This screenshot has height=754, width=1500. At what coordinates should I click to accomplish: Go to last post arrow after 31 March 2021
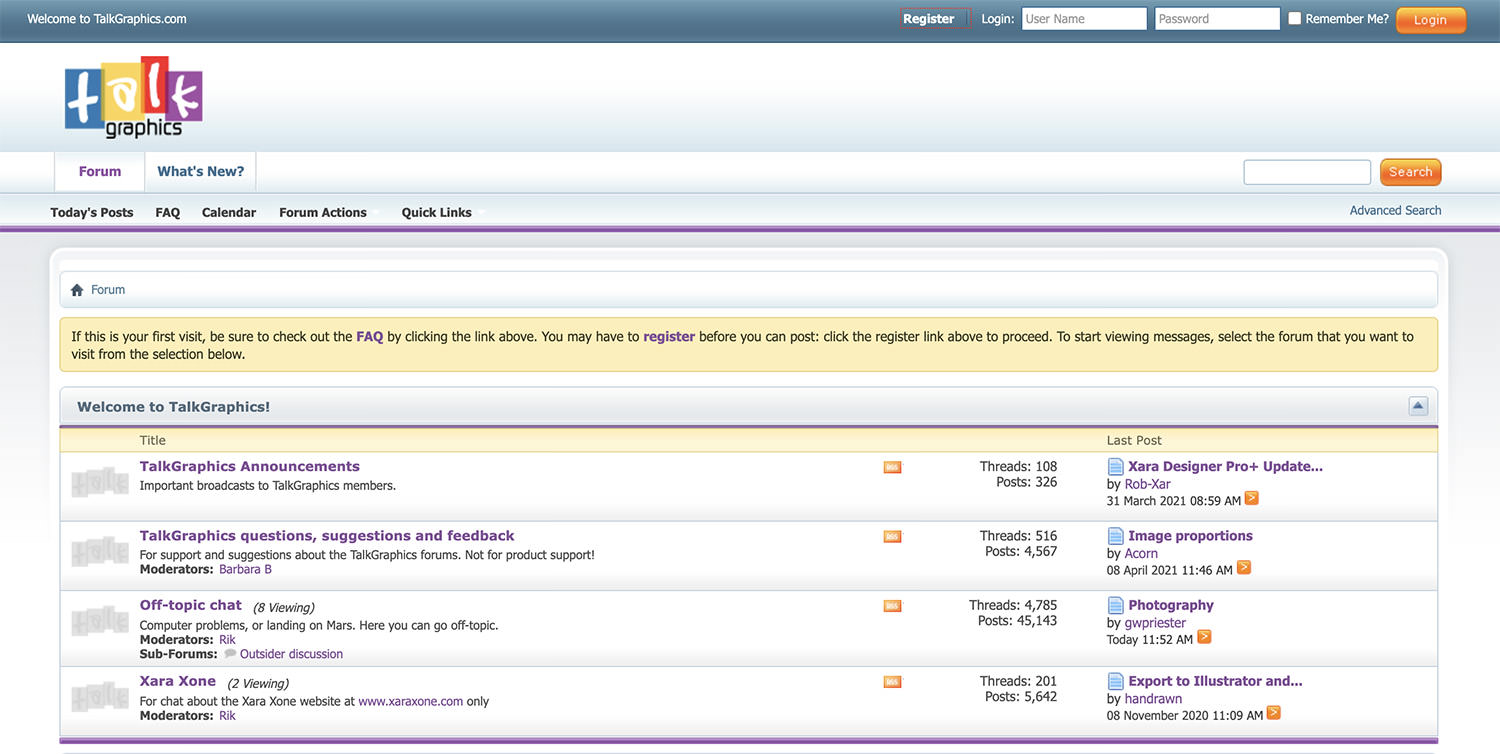1252,498
